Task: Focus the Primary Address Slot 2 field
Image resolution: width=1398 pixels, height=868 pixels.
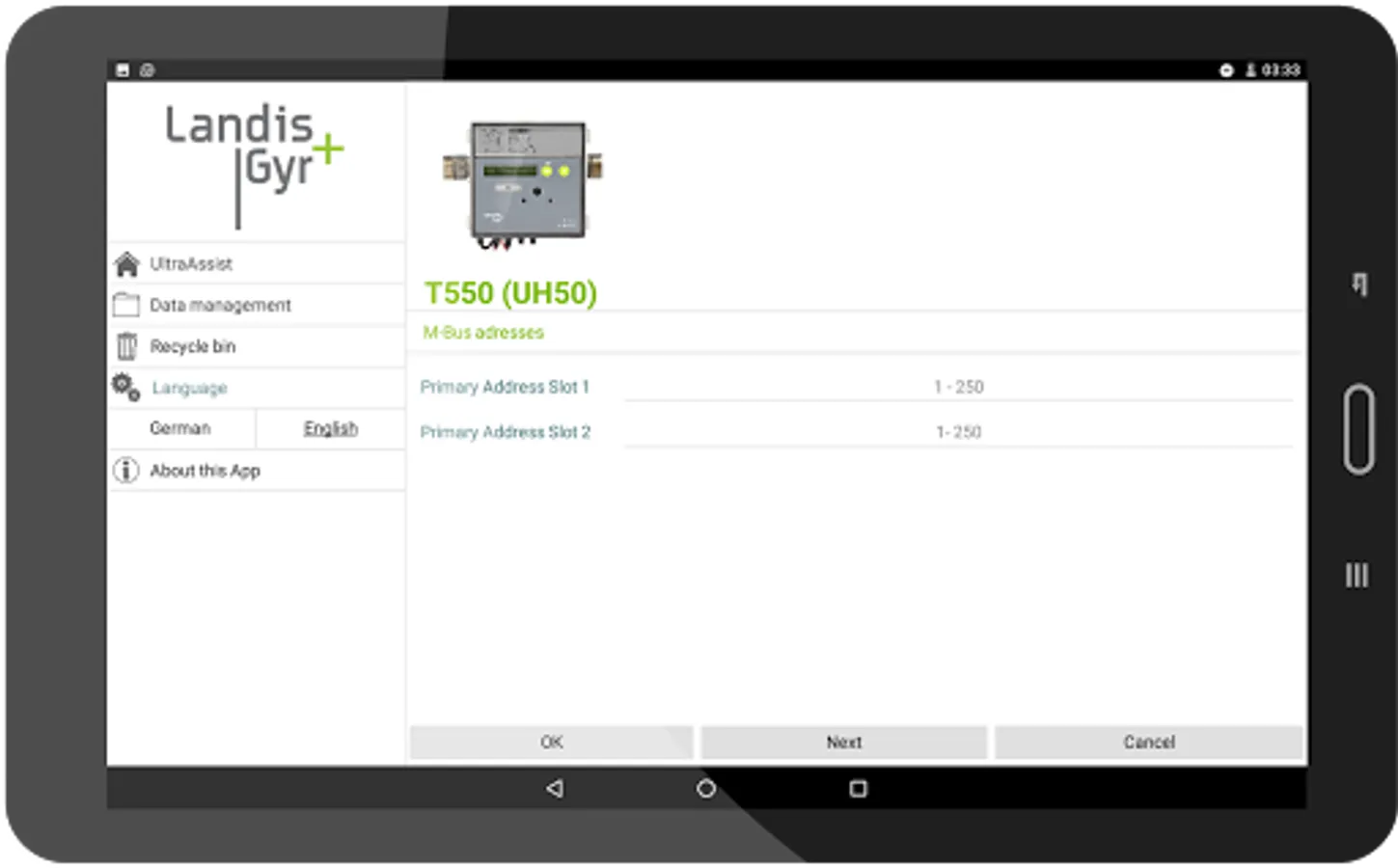Action: (958, 432)
